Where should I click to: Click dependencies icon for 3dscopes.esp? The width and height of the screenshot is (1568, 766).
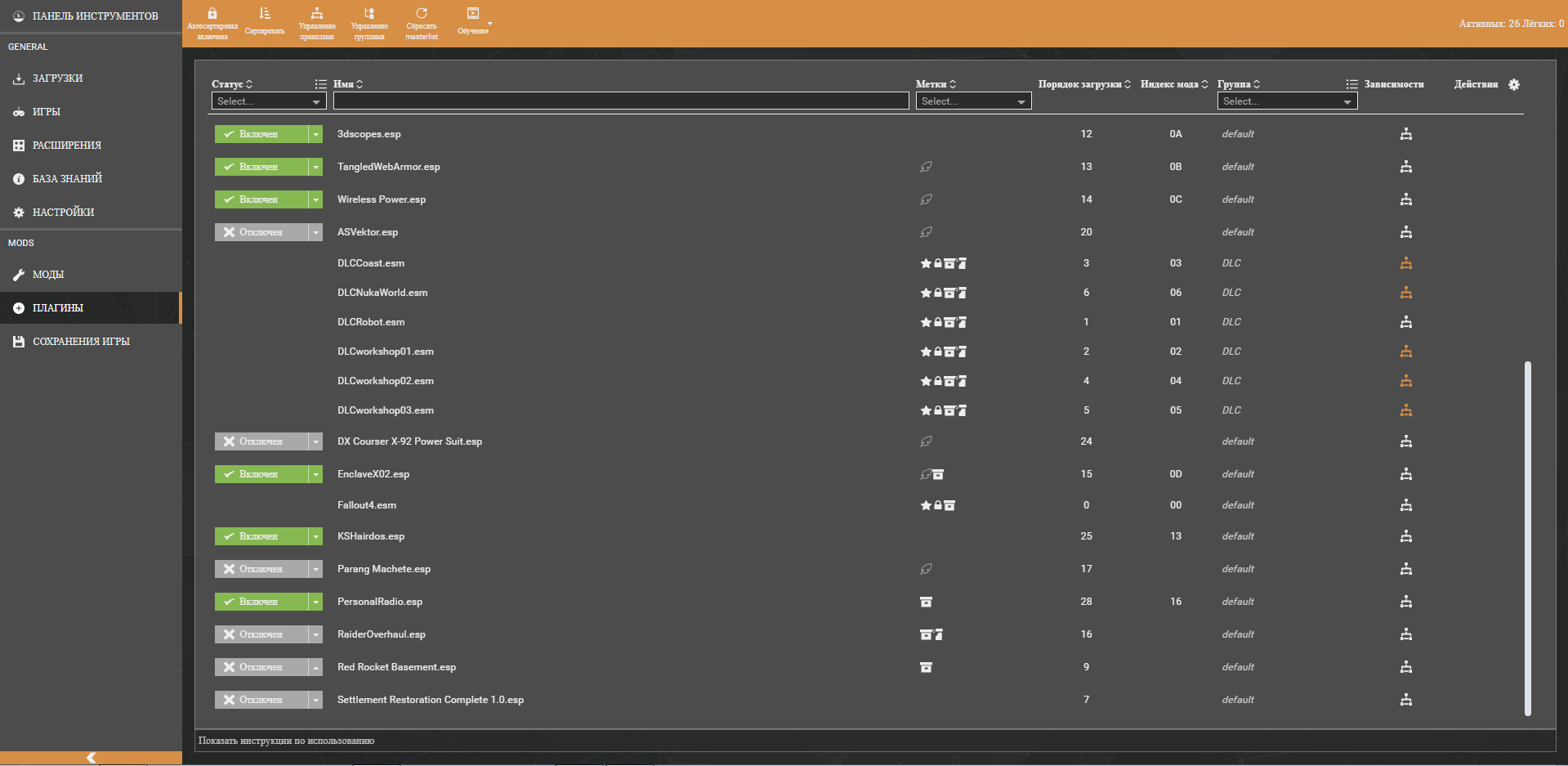pyautogui.click(x=1405, y=134)
